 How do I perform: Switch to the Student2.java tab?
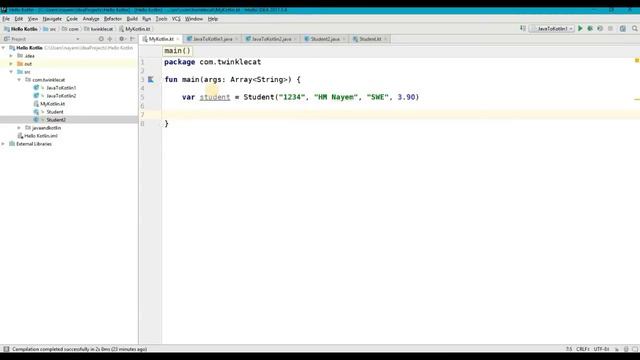[325, 39]
